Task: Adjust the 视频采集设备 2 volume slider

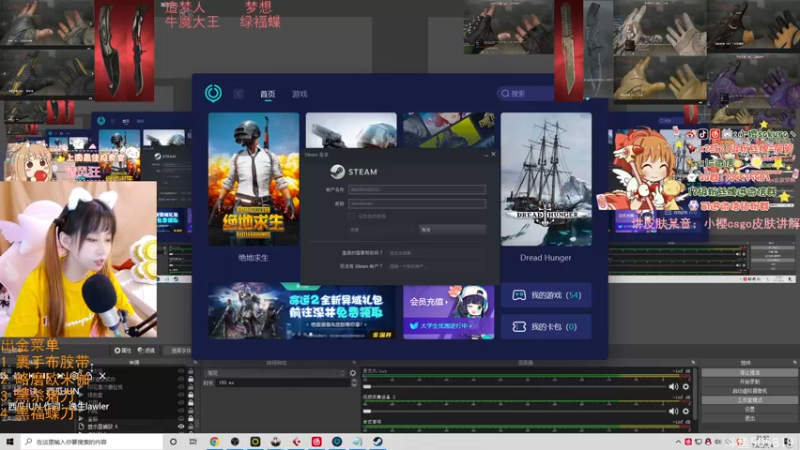Action: pos(515,411)
